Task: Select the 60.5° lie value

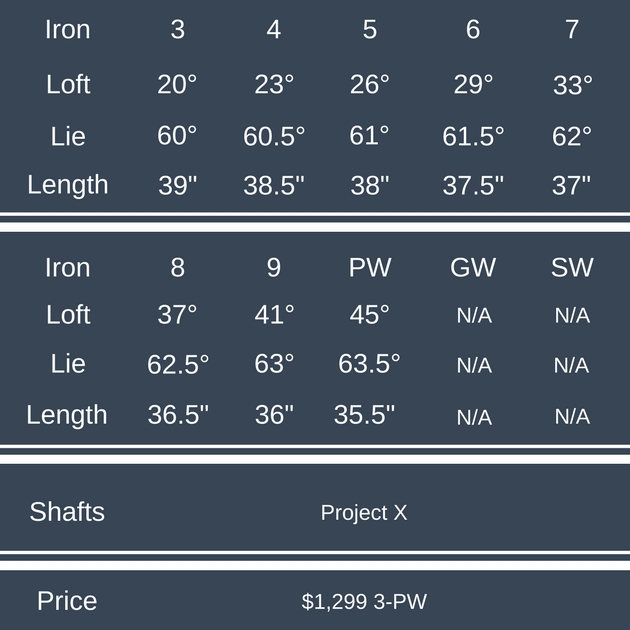Action: click(274, 136)
